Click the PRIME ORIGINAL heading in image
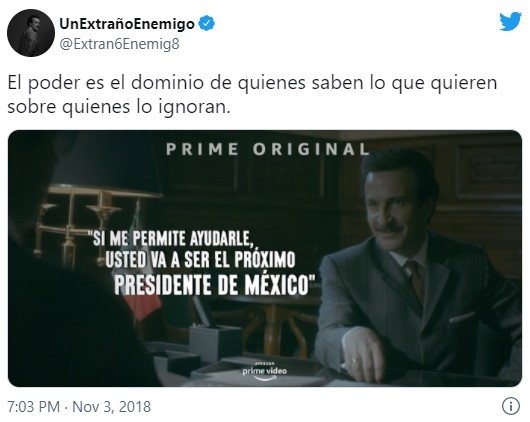This screenshot has height=422, width=530. (268, 149)
